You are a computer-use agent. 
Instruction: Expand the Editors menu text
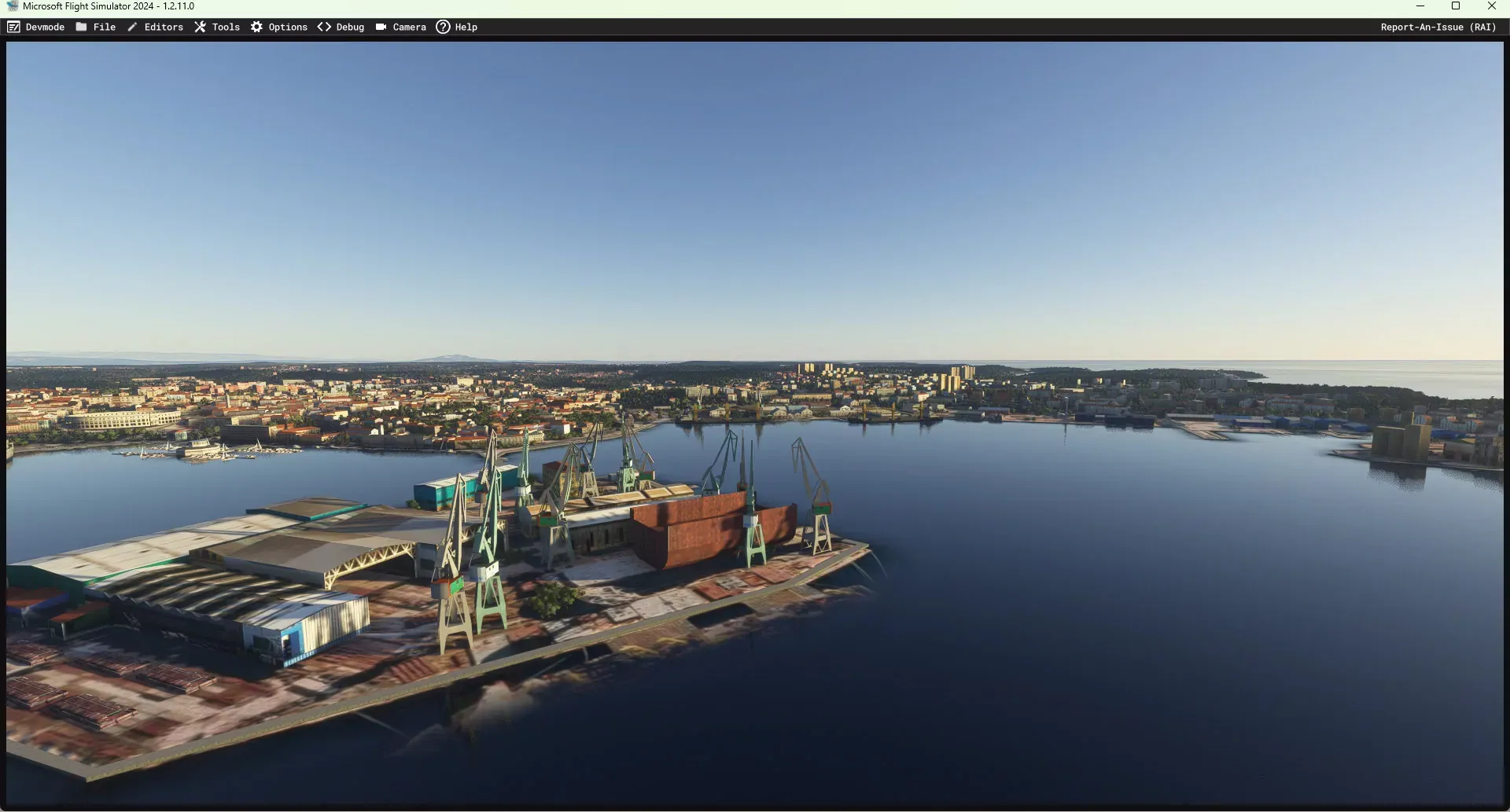(164, 27)
